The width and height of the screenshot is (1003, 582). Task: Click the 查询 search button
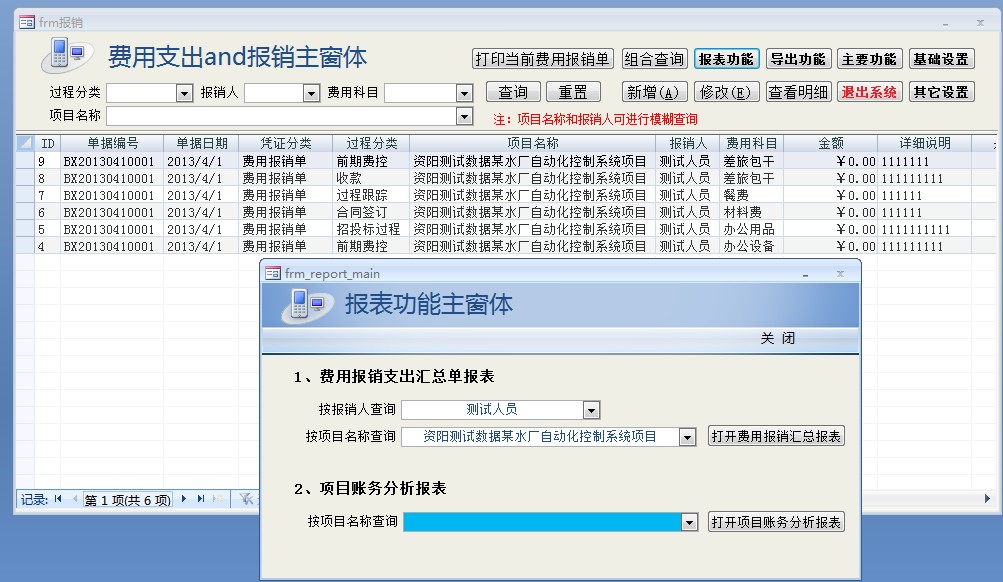click(x=513, y=92)
